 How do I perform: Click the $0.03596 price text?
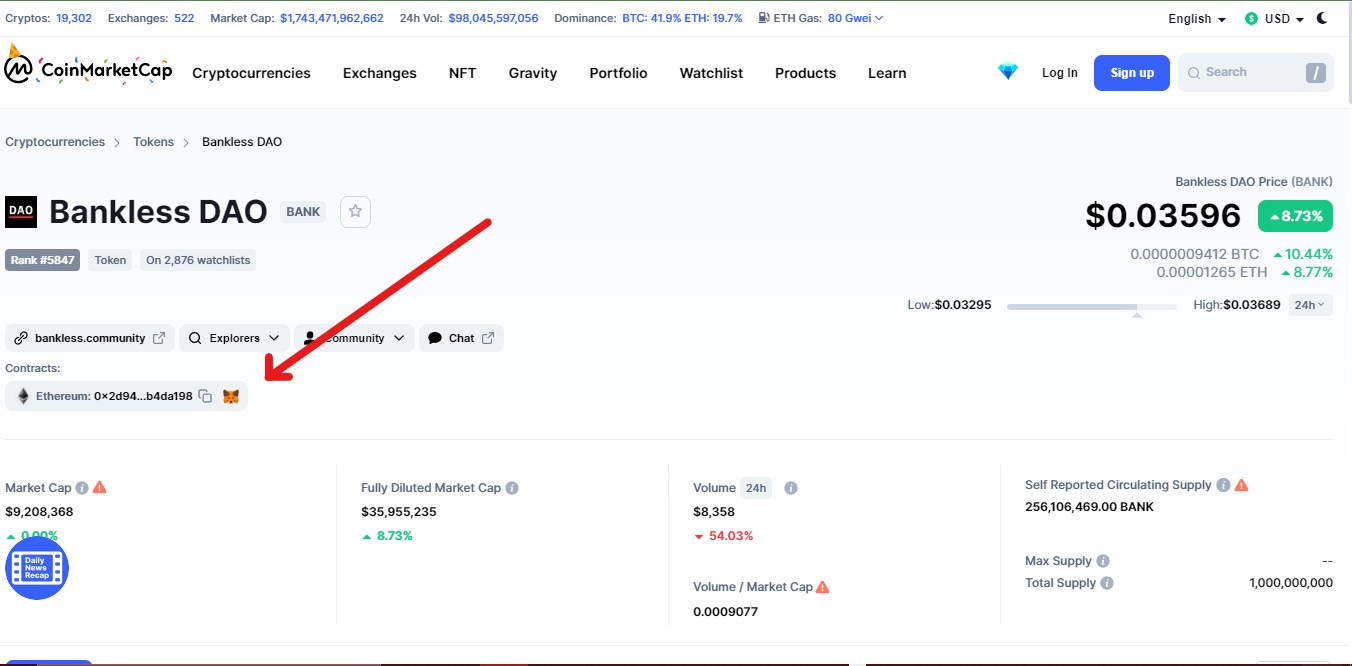[1163, 216]
